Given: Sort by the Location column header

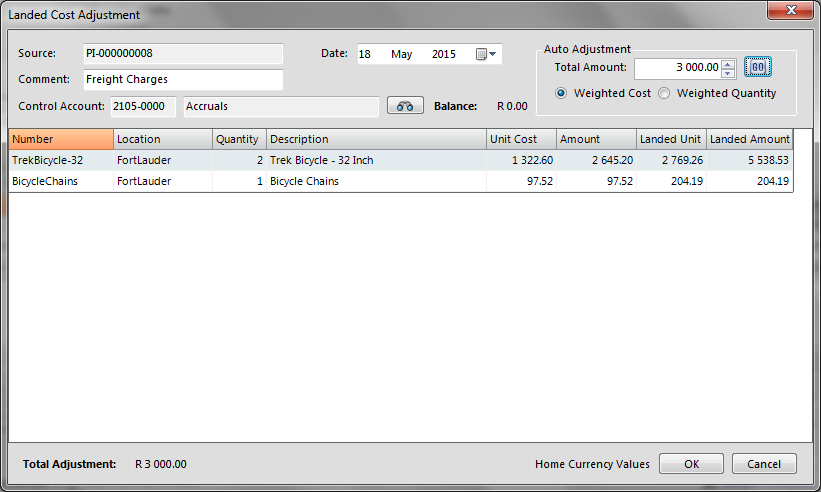Looking at the screenshot, I should [x=162, y=139].
